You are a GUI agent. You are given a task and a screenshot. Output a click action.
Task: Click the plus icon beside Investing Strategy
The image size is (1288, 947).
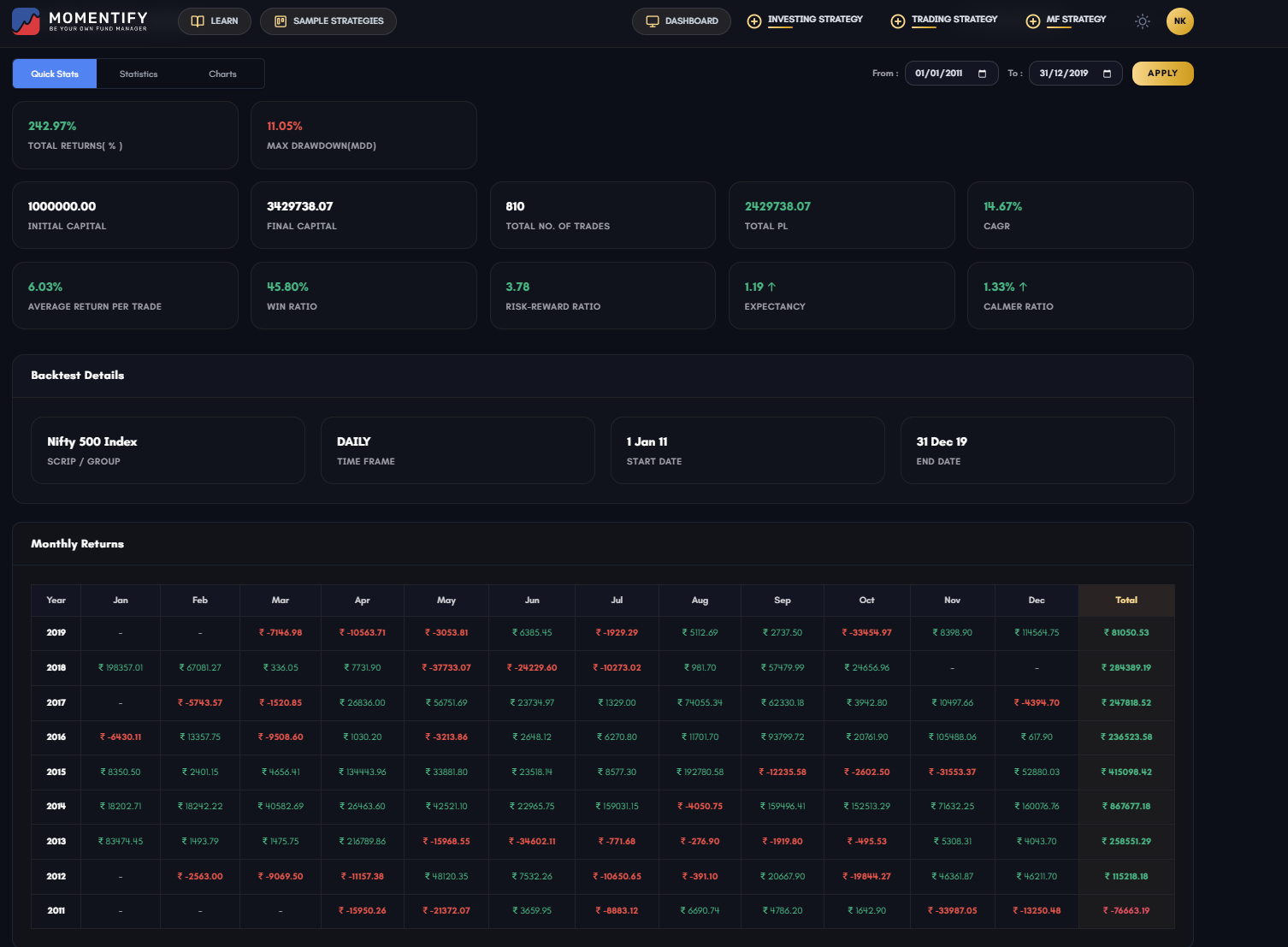tap(754, 21)
